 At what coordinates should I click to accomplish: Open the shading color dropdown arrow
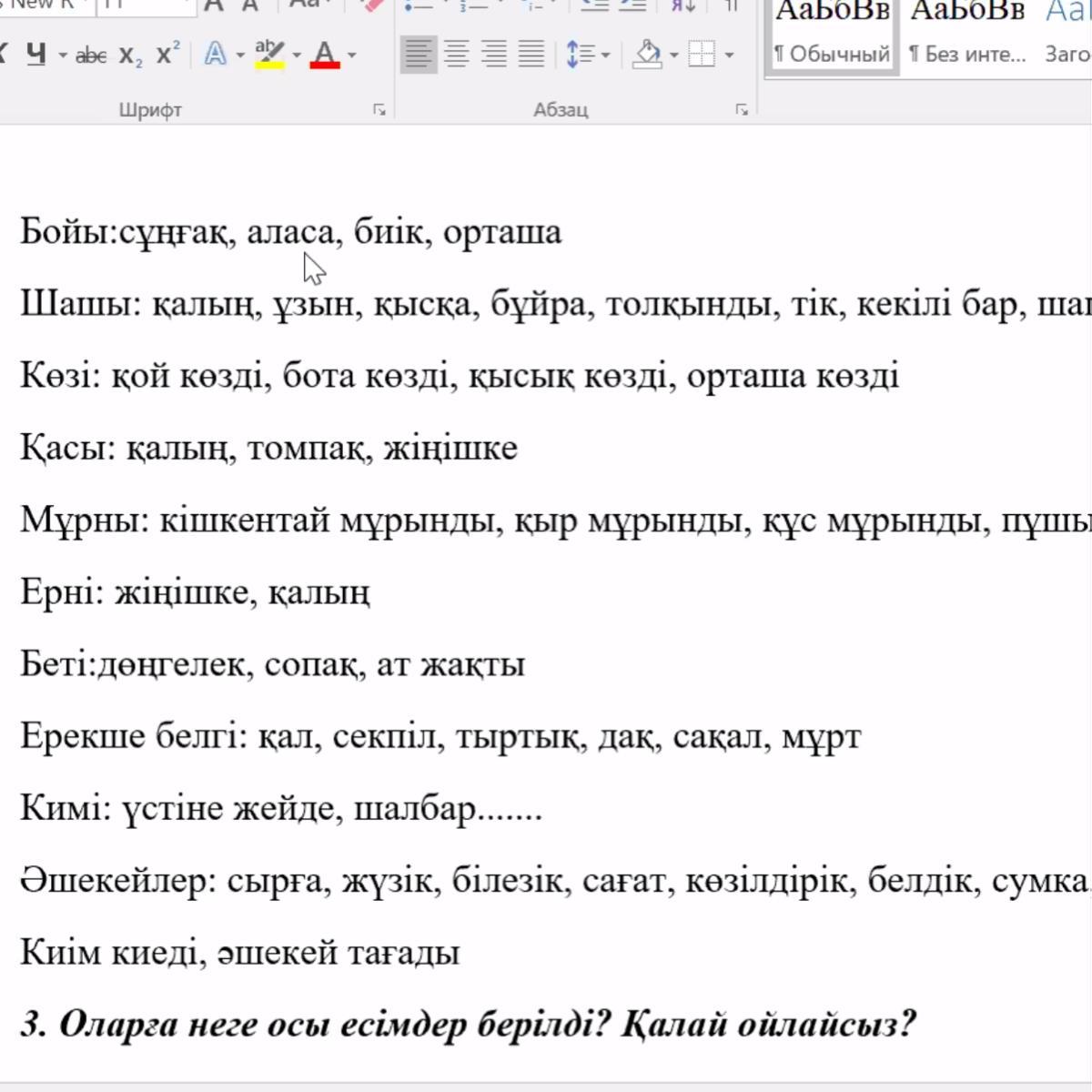[673, 56]
